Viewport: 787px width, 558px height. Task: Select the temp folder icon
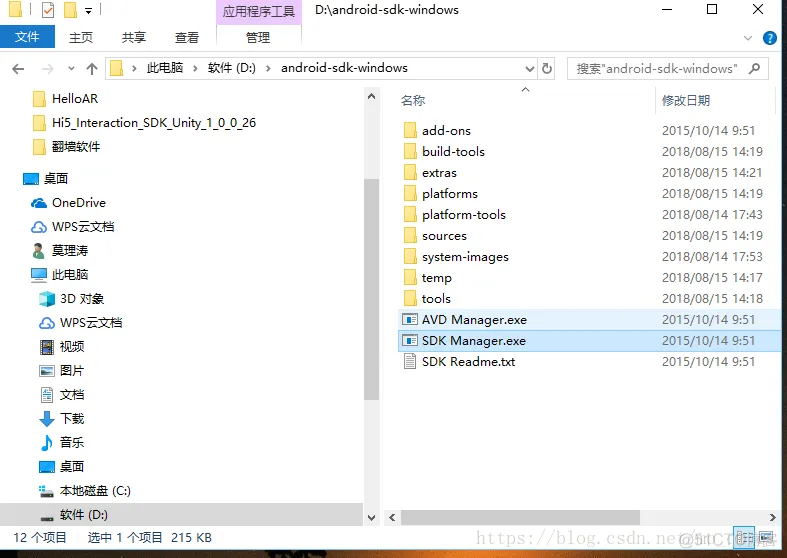coord(410,277)
